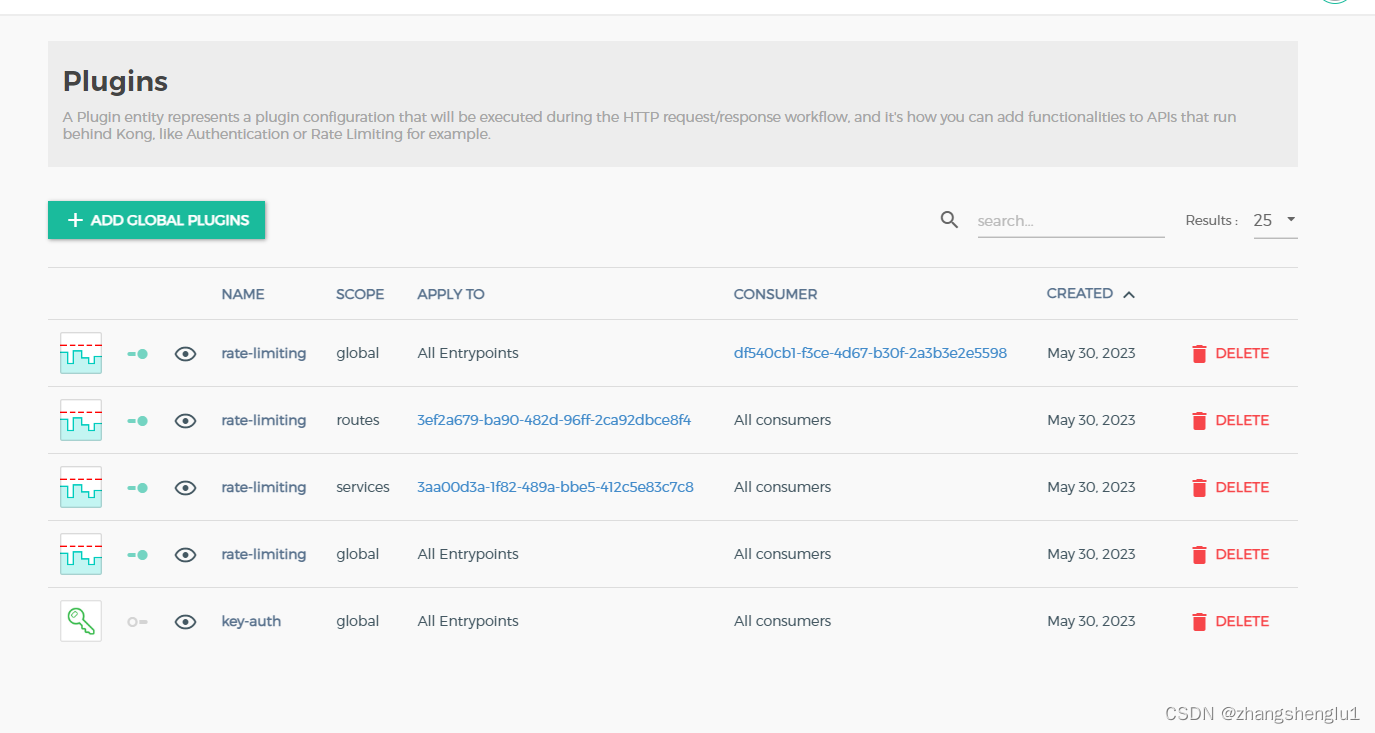
Task: Sort the table by NAME column
Action: pyautogui.click(x=243, y=294)
